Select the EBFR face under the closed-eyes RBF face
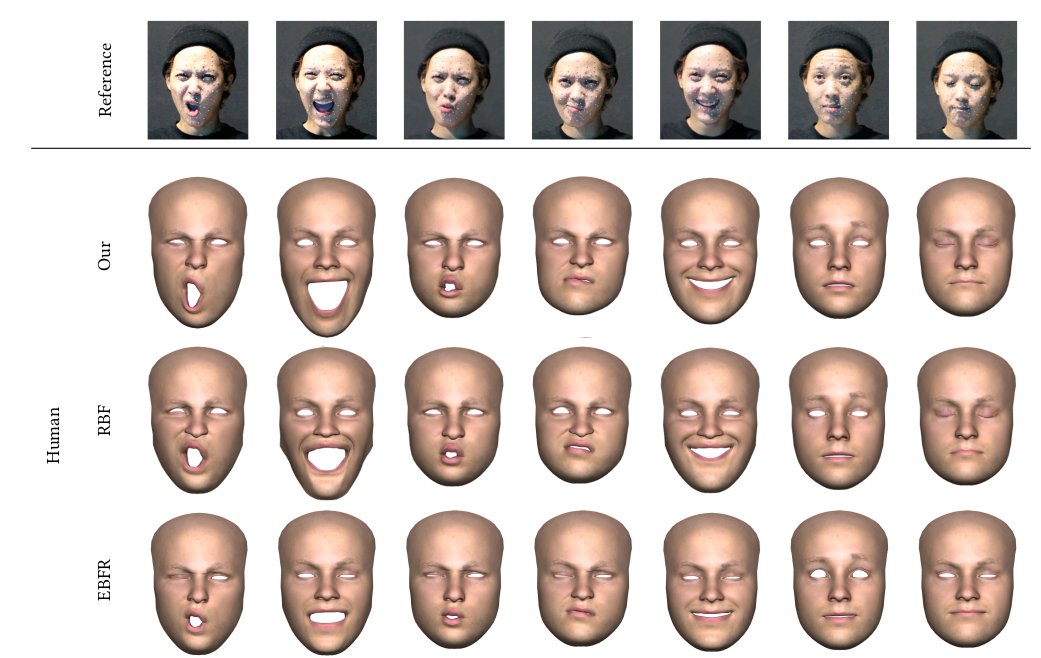The width and height of the screenshot is (1041, 658). (x=967, y=580)
